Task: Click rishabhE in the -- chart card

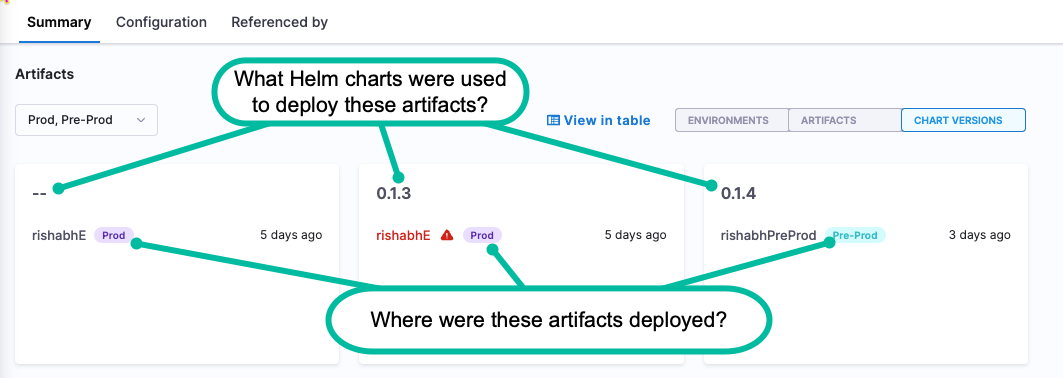Action: 59,235
